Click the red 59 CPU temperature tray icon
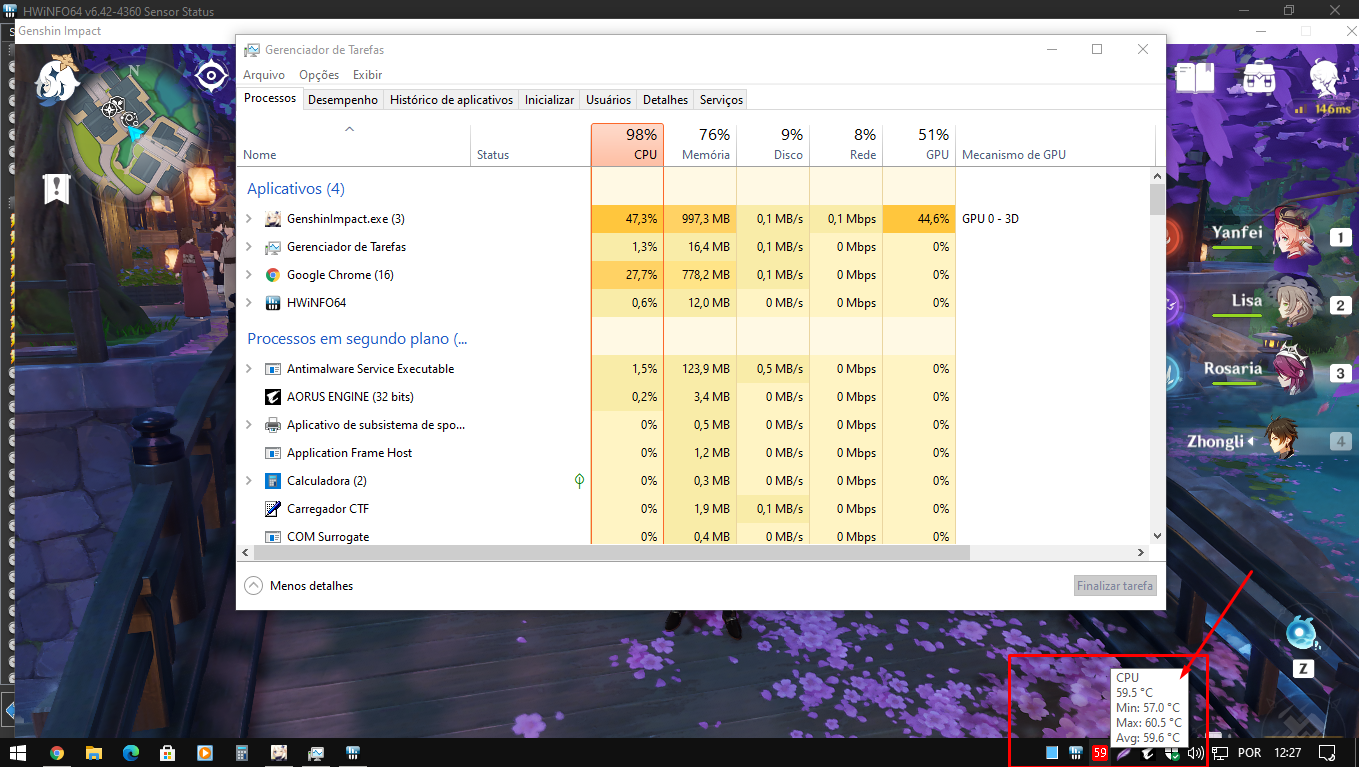 1100,753
